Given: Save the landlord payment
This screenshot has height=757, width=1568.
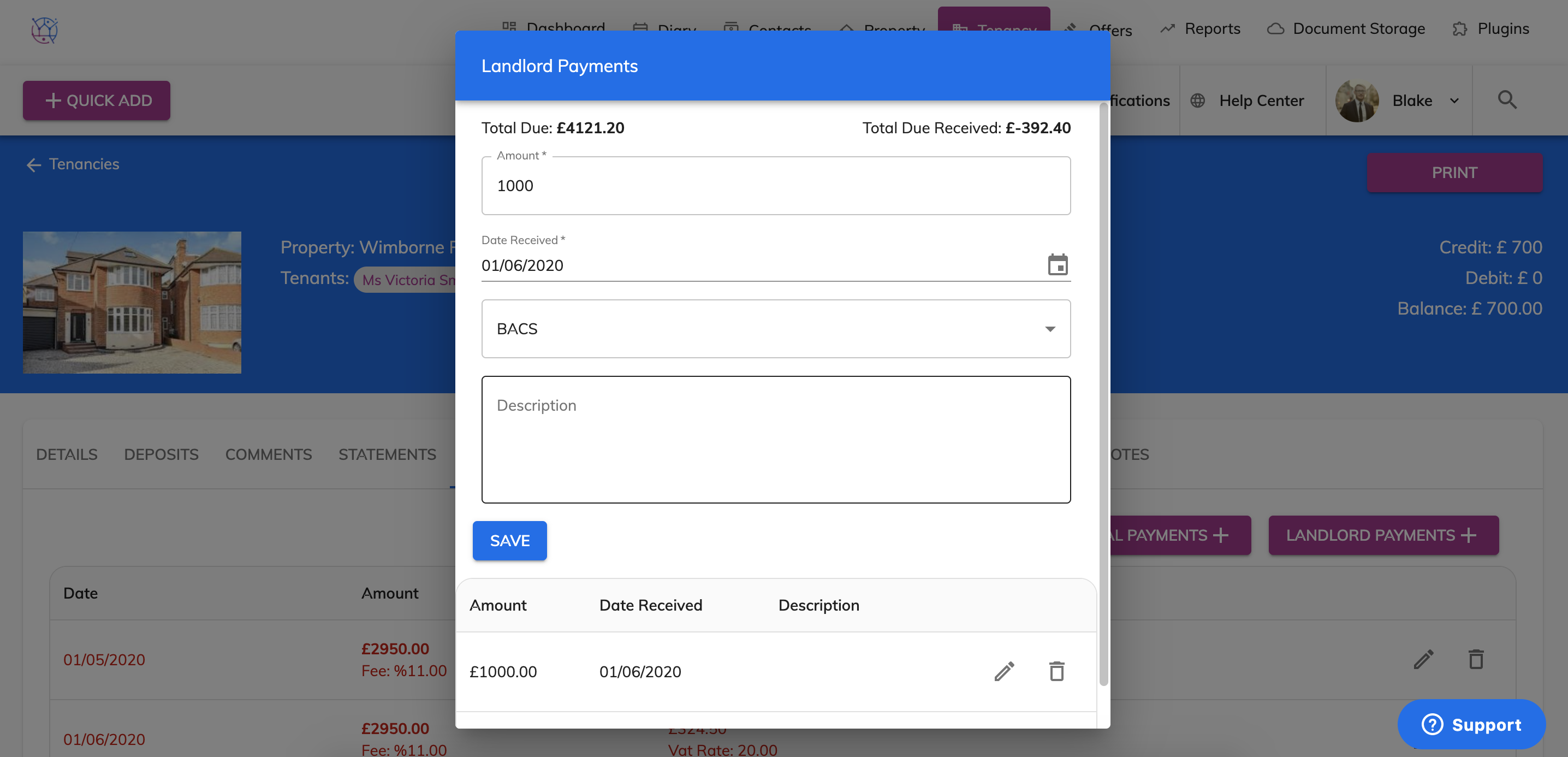Looking at the screenshot, I should 509,541.
